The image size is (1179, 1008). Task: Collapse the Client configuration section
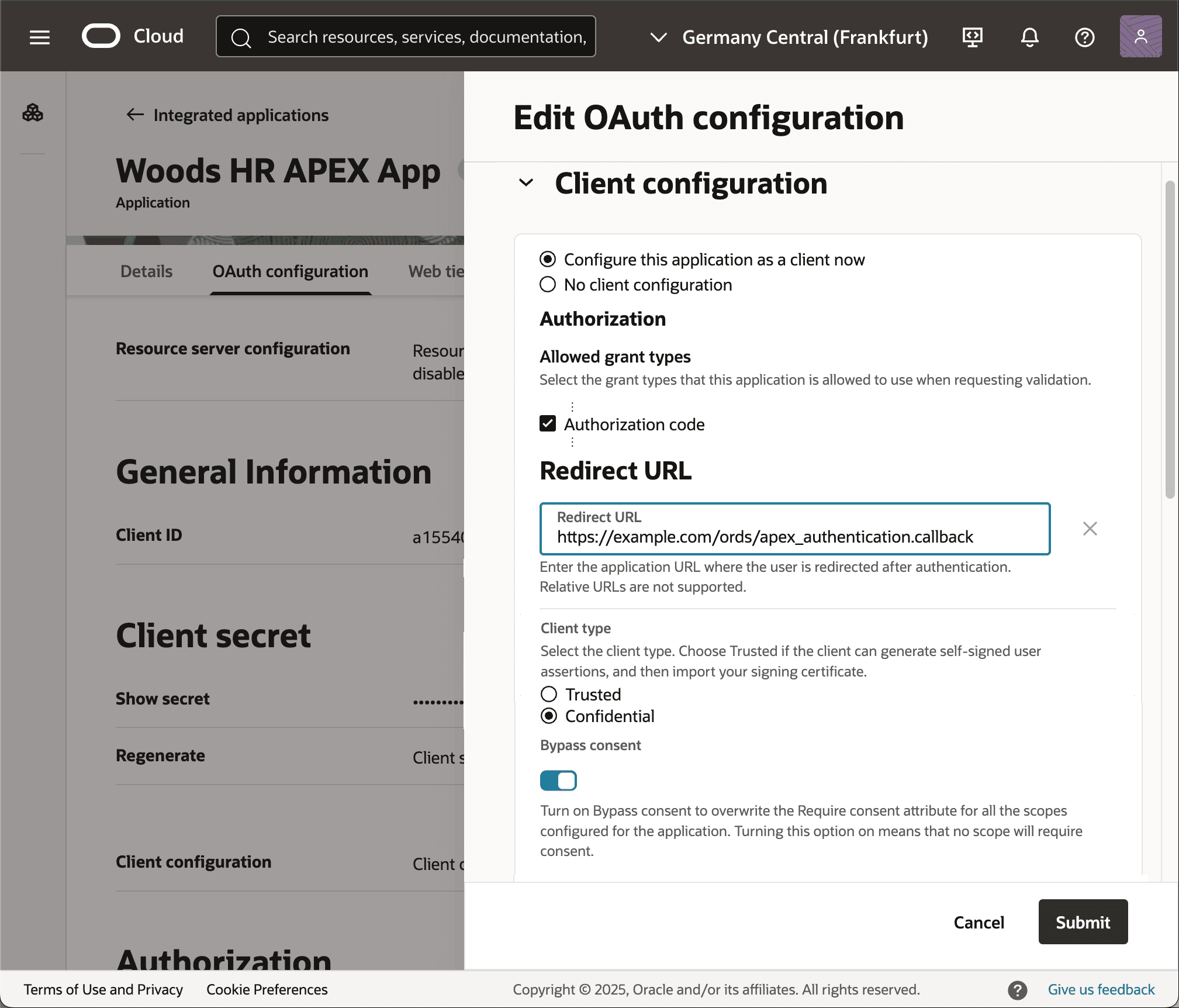526,183
